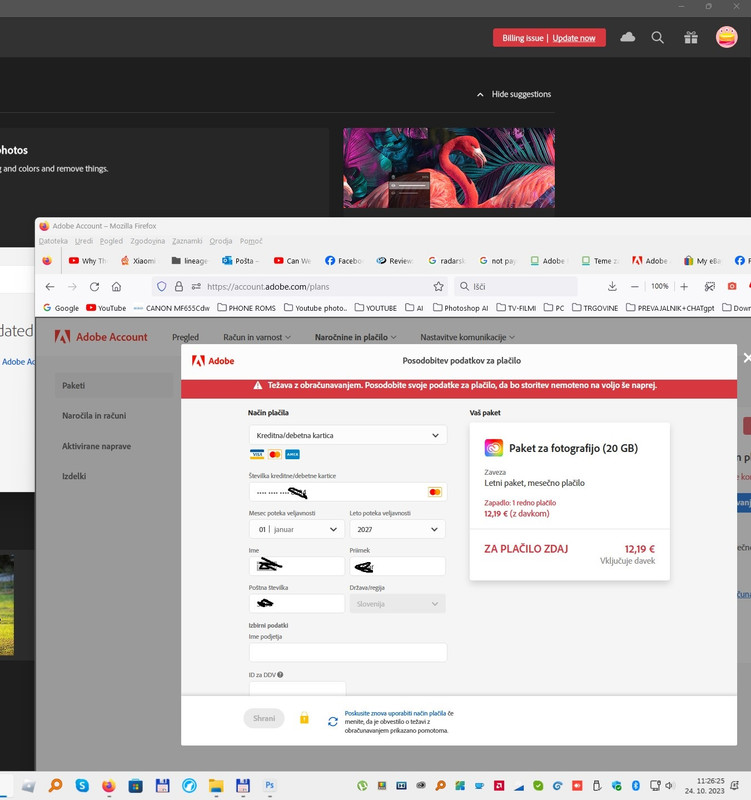Click the cloud sync icon in Photoshop header
751x800 pixels.
coord(628,37)
